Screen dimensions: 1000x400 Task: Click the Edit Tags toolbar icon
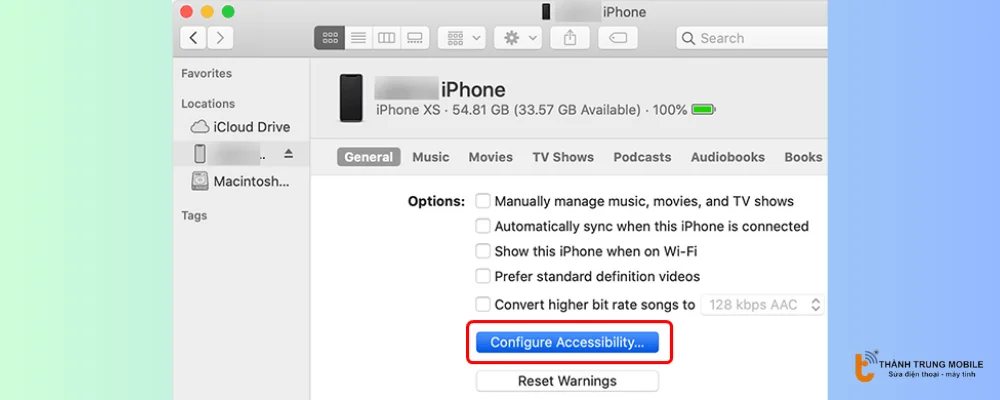coord(618,38)
